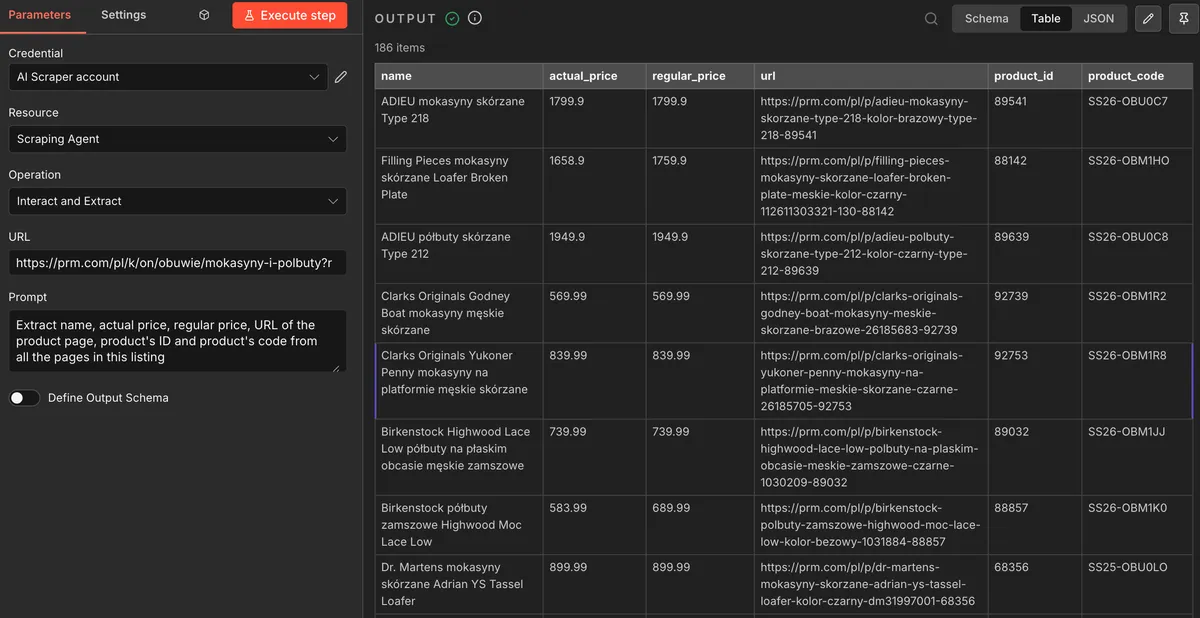Image resolution: width=1200 pixels, height=618 pixels.
Task: Click the cube icon beside Settings tab
Action: (204, 15)
